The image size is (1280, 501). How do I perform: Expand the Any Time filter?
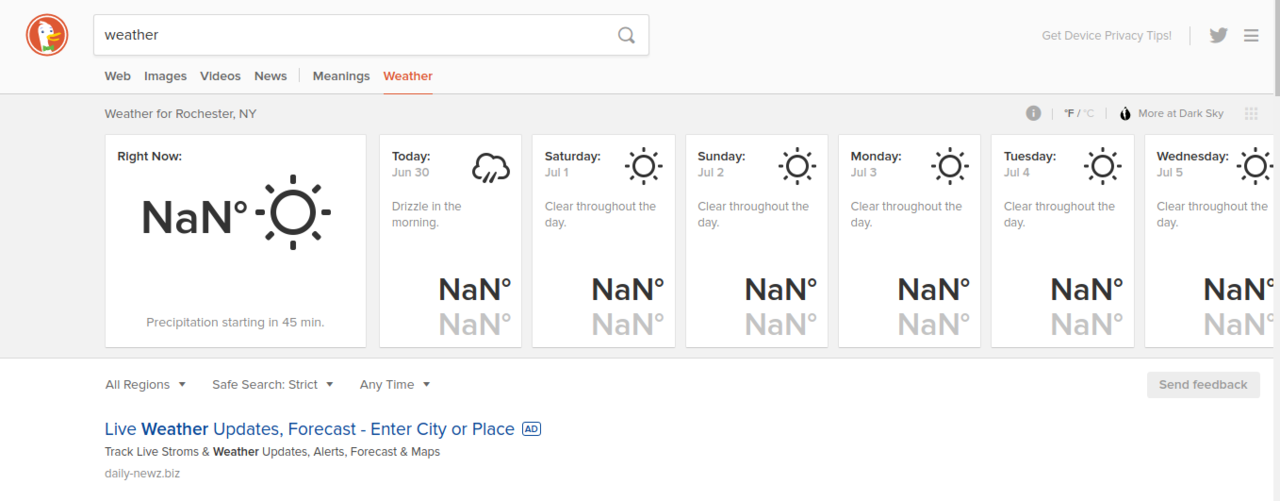(394, 385)
